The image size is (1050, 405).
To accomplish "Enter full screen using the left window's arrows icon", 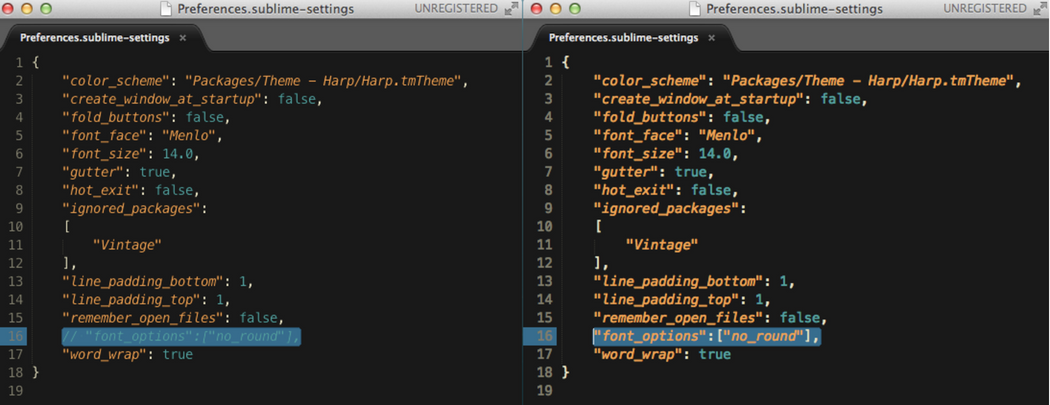I will (x=511, y=9).
